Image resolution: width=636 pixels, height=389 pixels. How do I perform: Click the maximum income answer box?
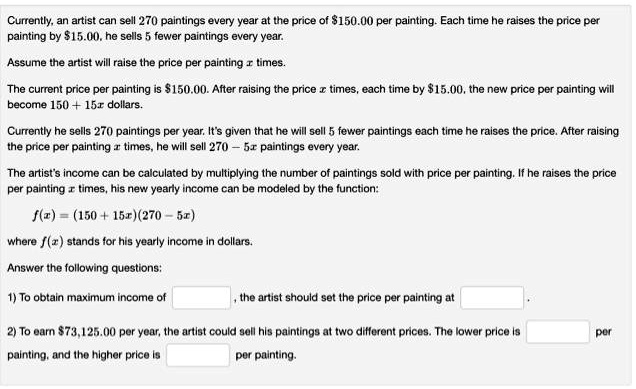coord(202,298)
